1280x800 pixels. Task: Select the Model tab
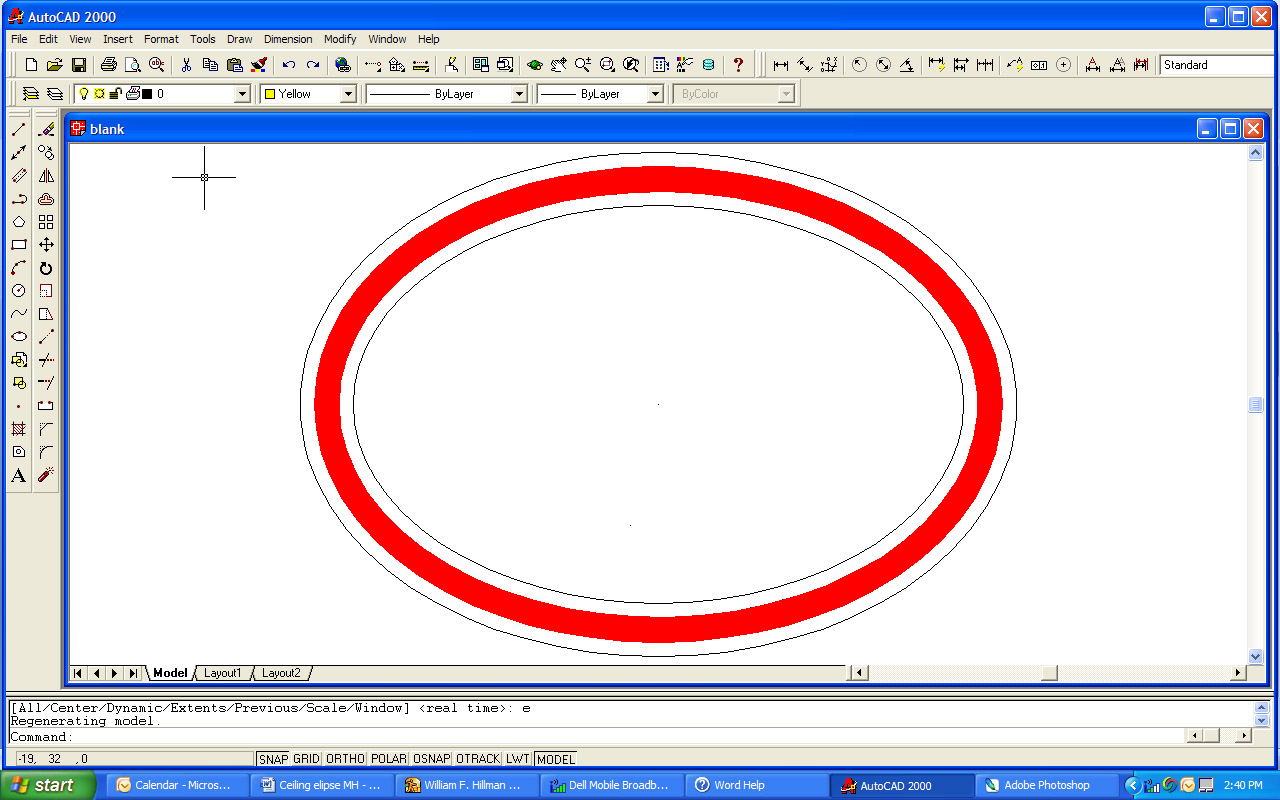coord(170,673)
